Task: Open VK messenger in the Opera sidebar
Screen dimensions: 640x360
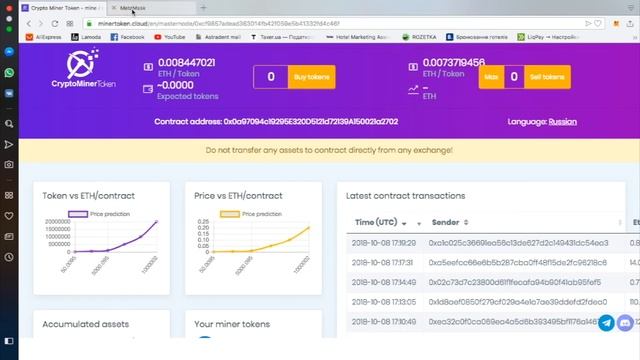Action: (9, 93)
